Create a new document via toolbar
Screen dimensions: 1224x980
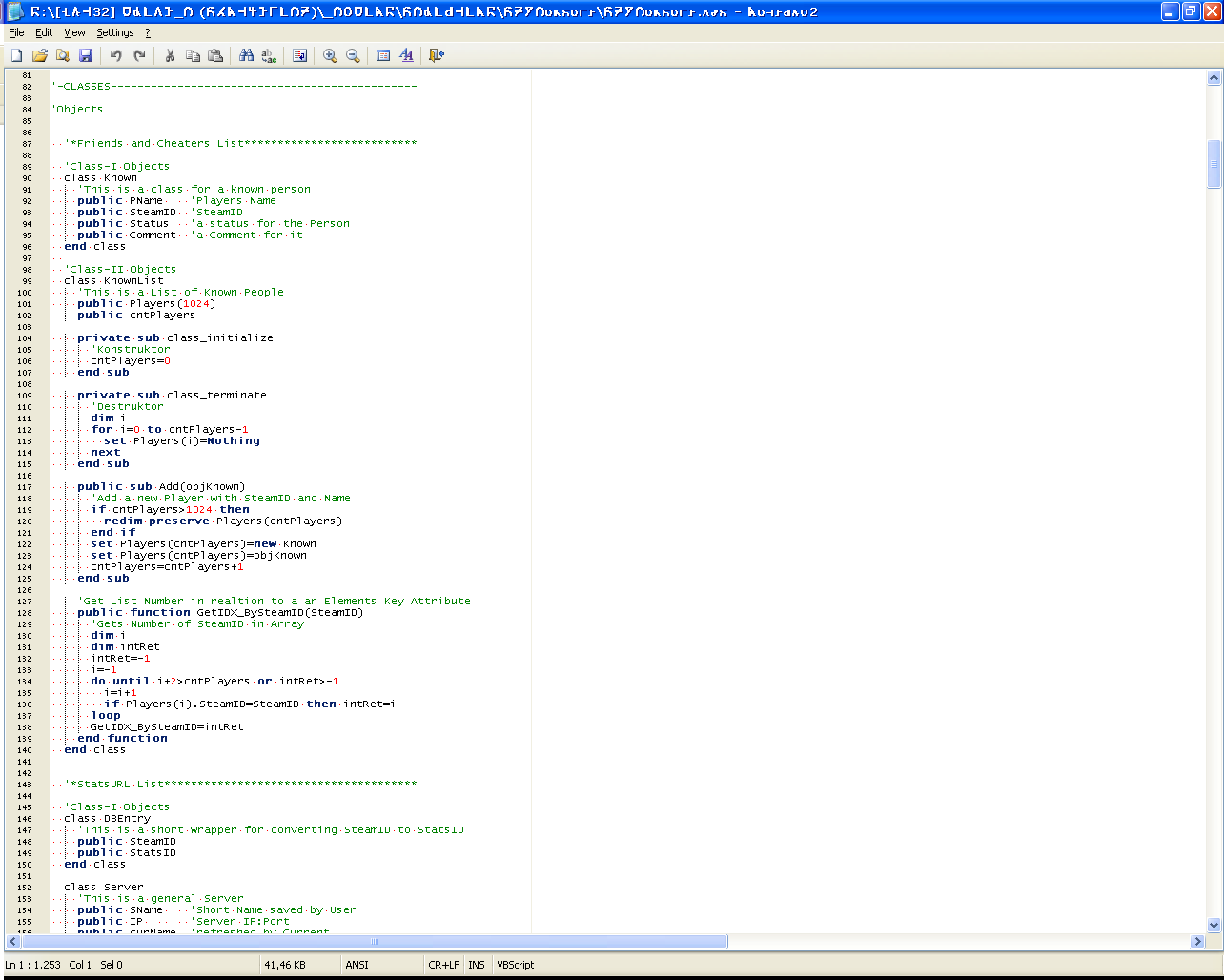tap(16, 55)
